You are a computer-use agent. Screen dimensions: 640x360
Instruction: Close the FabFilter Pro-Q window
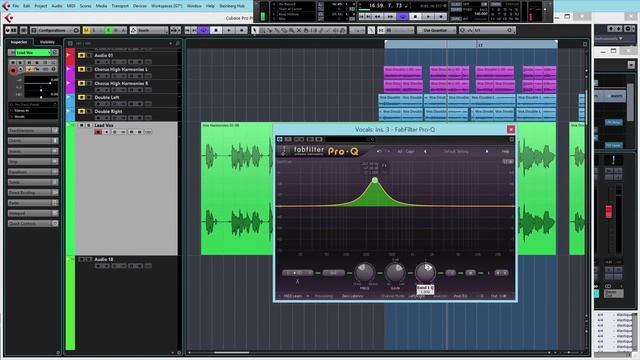click(511, 129)
